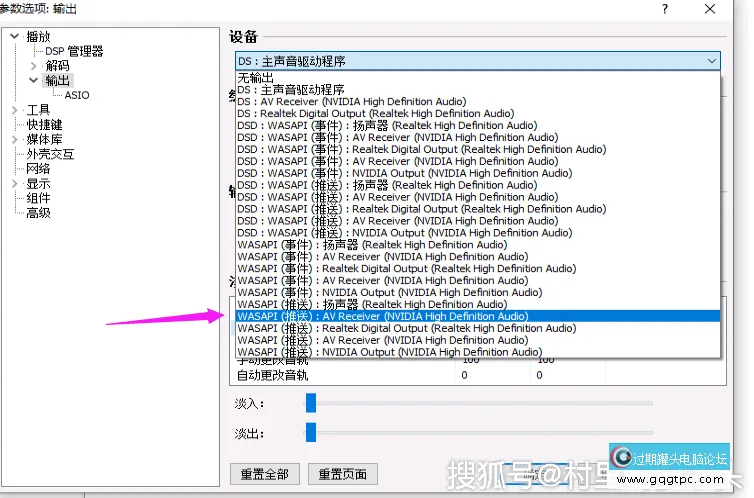Expand the 工具 tree node

point(14,110)
